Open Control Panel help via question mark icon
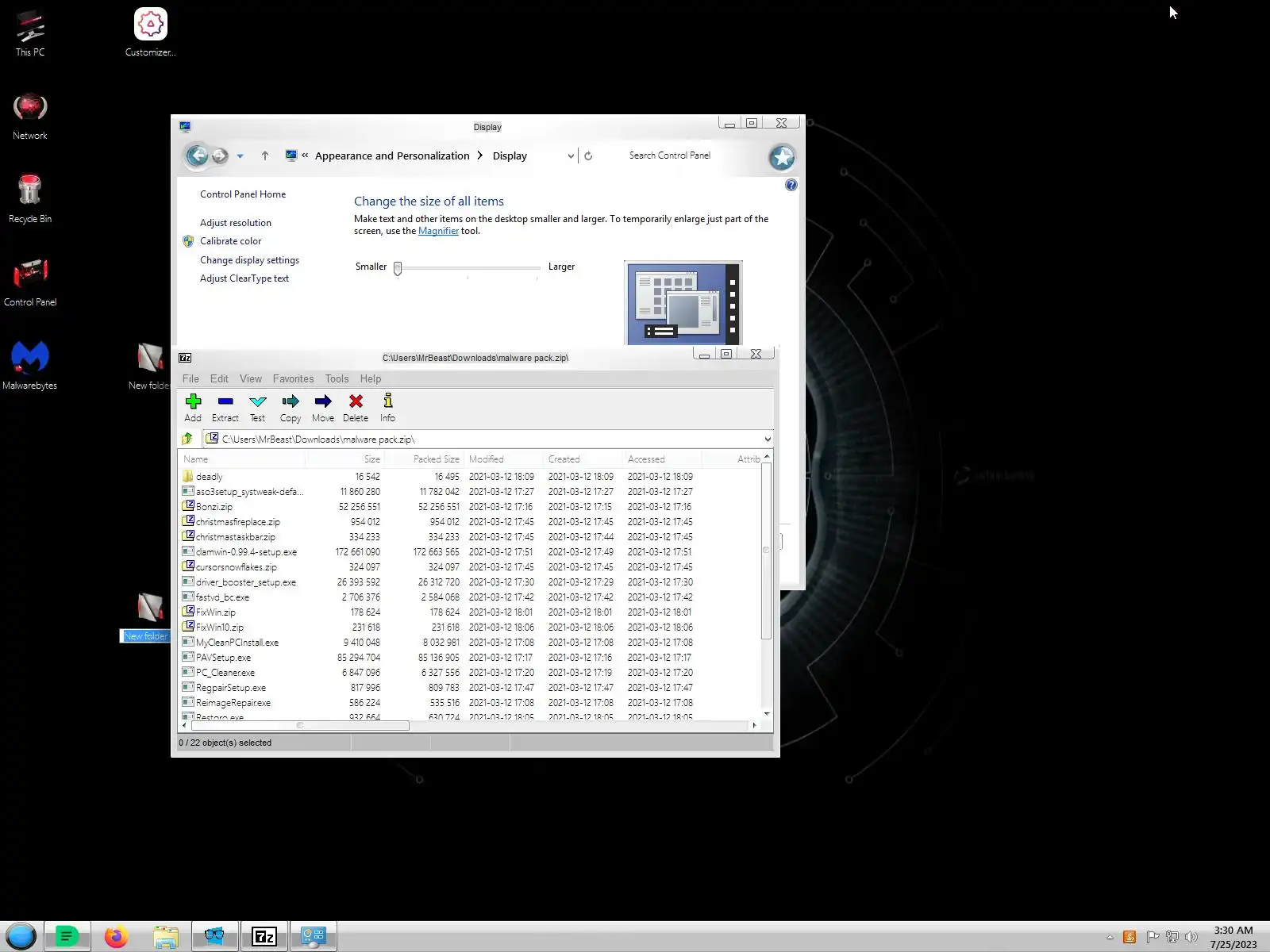Image resolution: width=1270 pixels, height=952 pixels. [x=791, y=185]
